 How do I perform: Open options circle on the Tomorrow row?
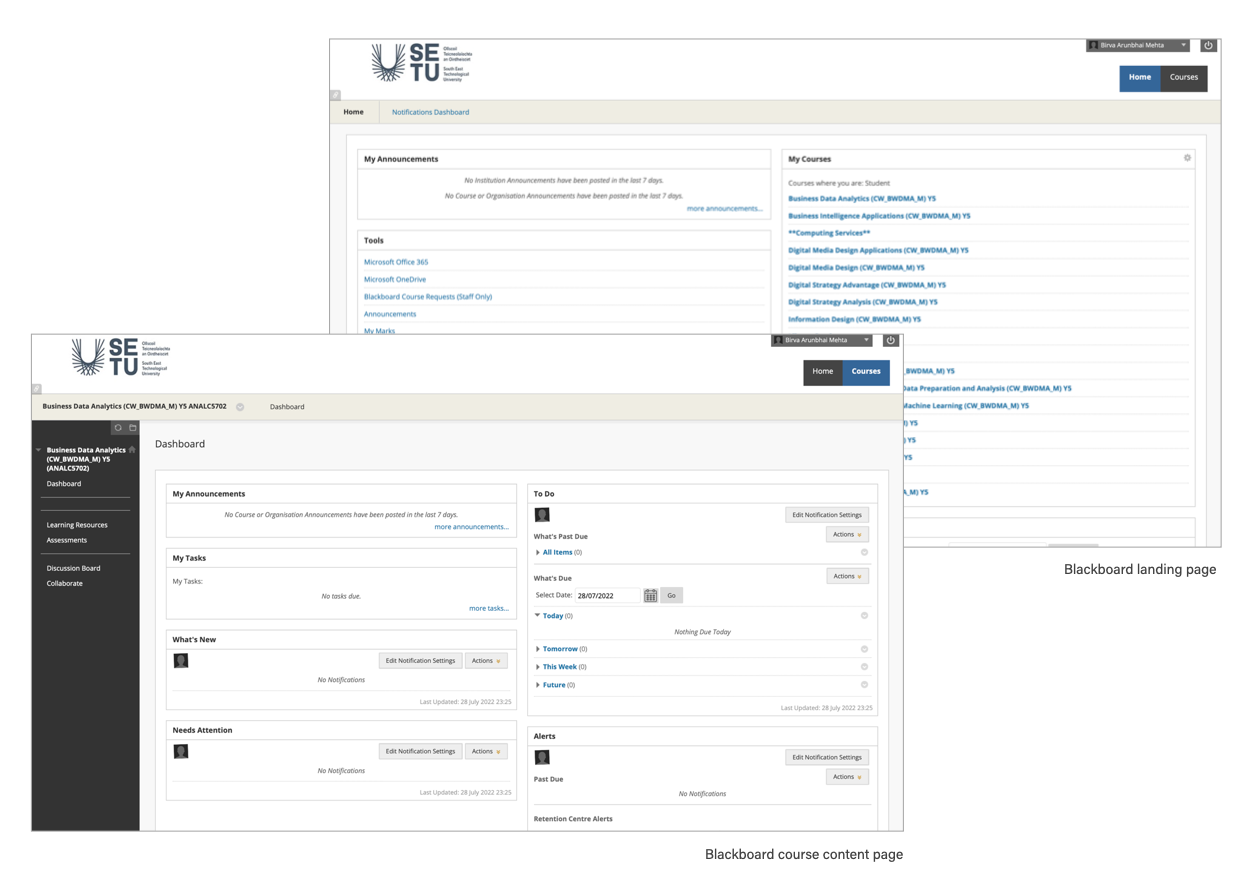(864, 649)
